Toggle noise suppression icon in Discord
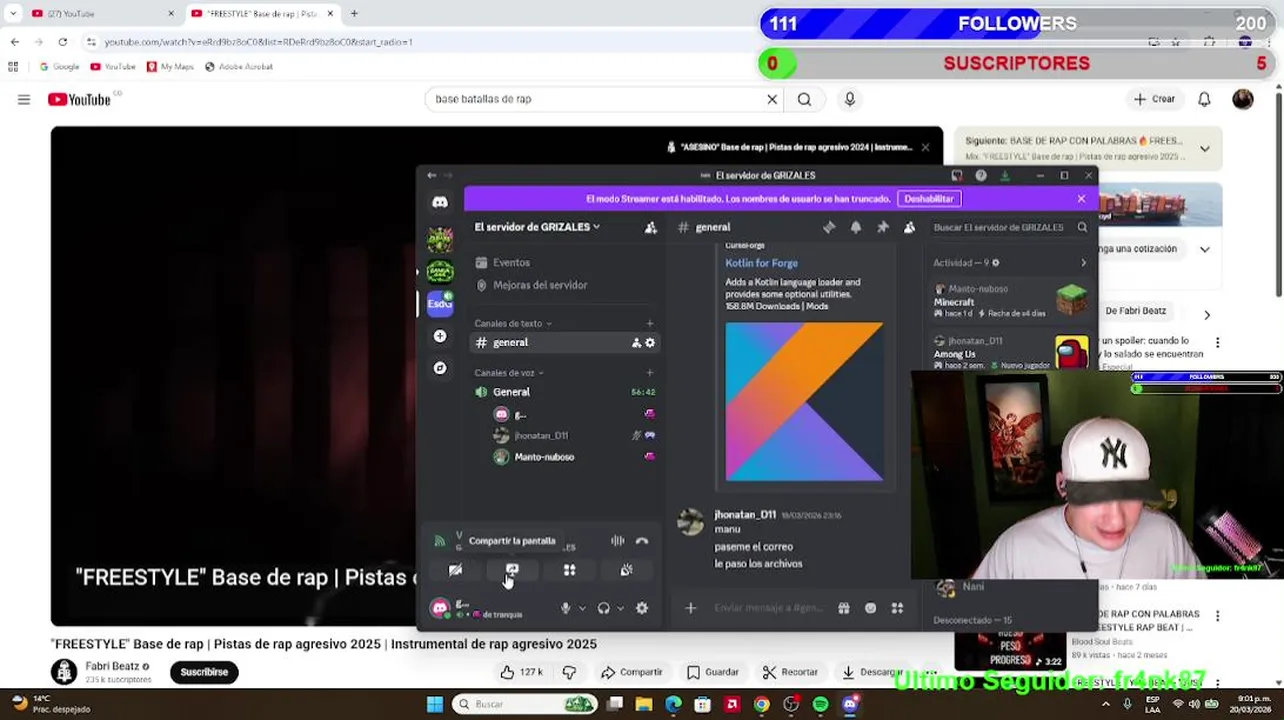 [x=617, y=541]
